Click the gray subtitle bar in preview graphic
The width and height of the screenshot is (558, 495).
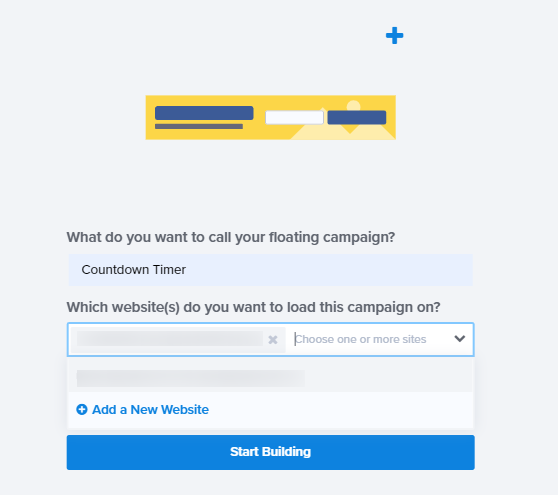[199, 126]
